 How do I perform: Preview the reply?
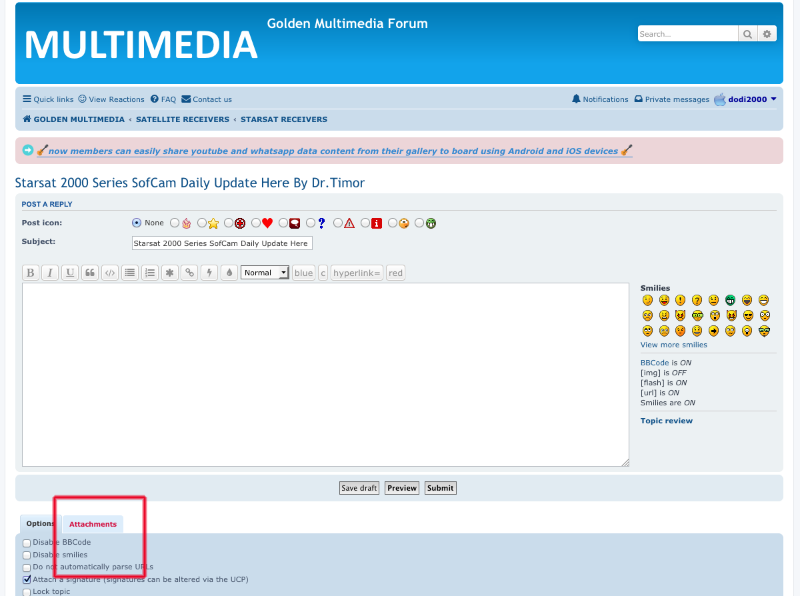click(x=402, y=488)
